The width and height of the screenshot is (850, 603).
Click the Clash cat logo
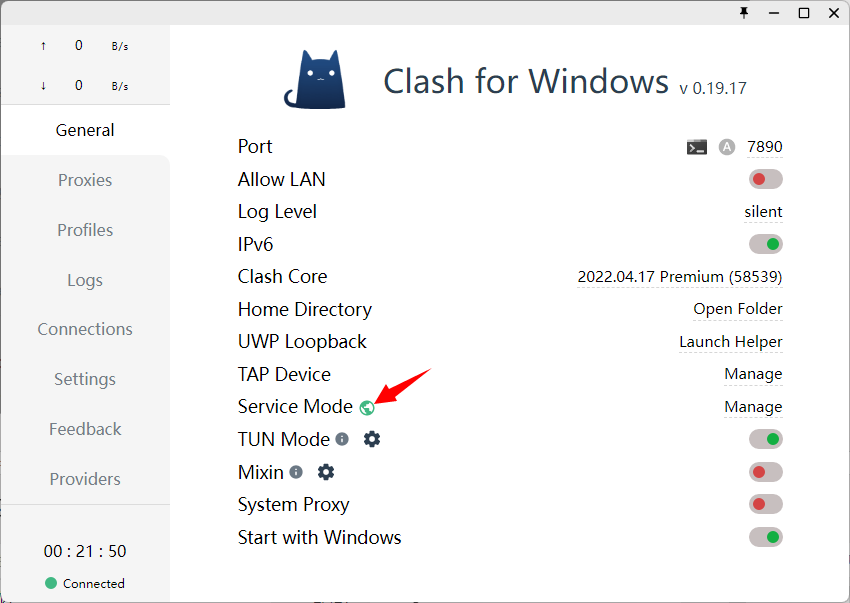[315, 80]
